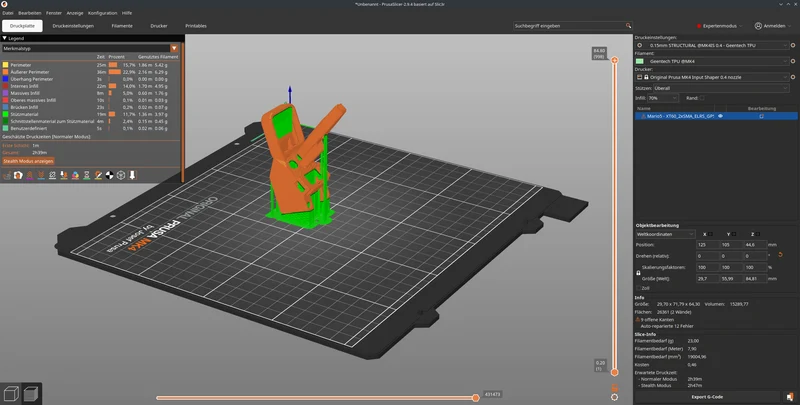Screen dimensions: 800x405
Task: Switch to layered preview view icon
Action: pos(31,394)
